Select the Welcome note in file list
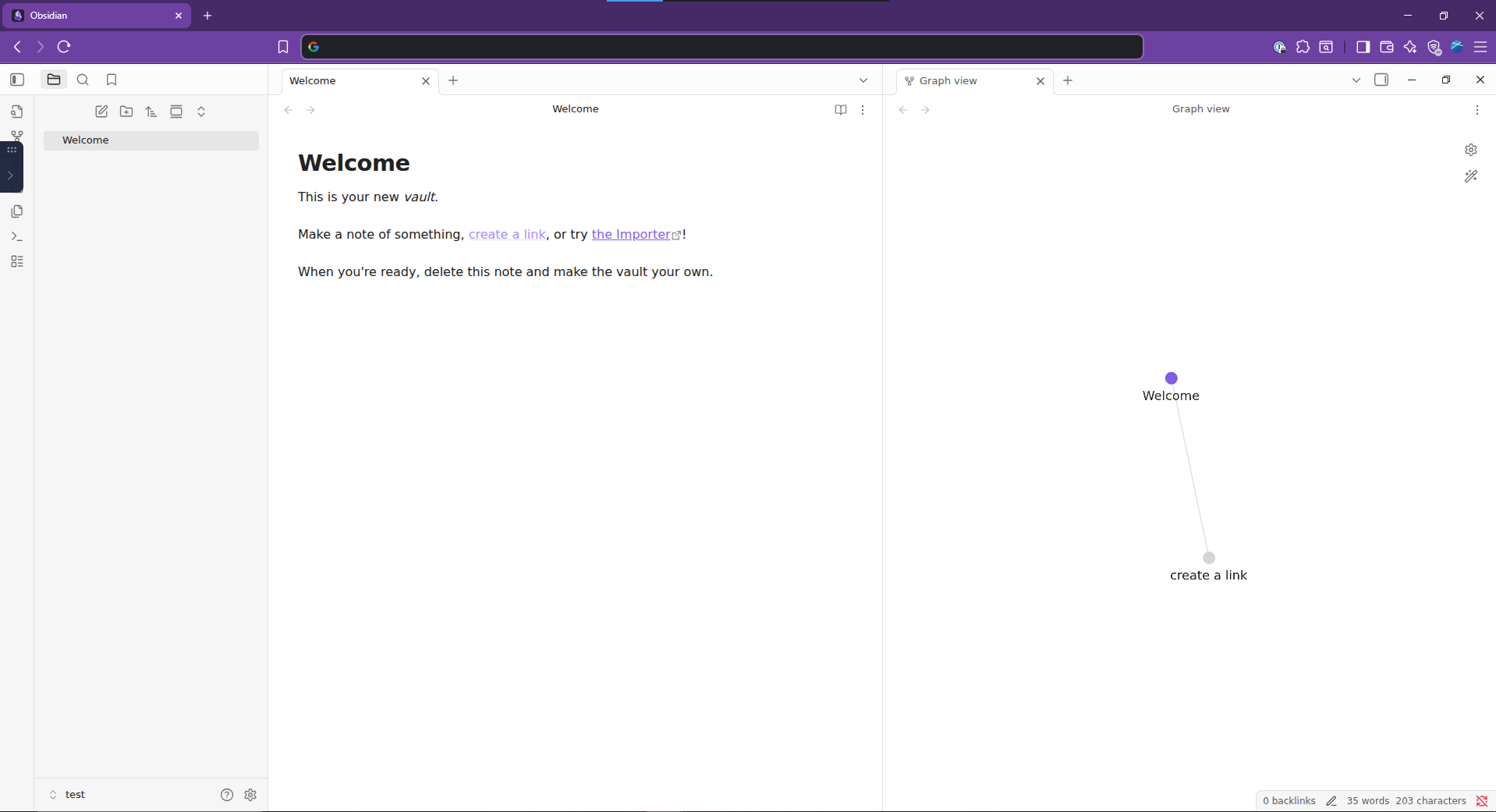The width and height of the screenshot is (1496, 812). pyautogui.click(x=86, y=140)
